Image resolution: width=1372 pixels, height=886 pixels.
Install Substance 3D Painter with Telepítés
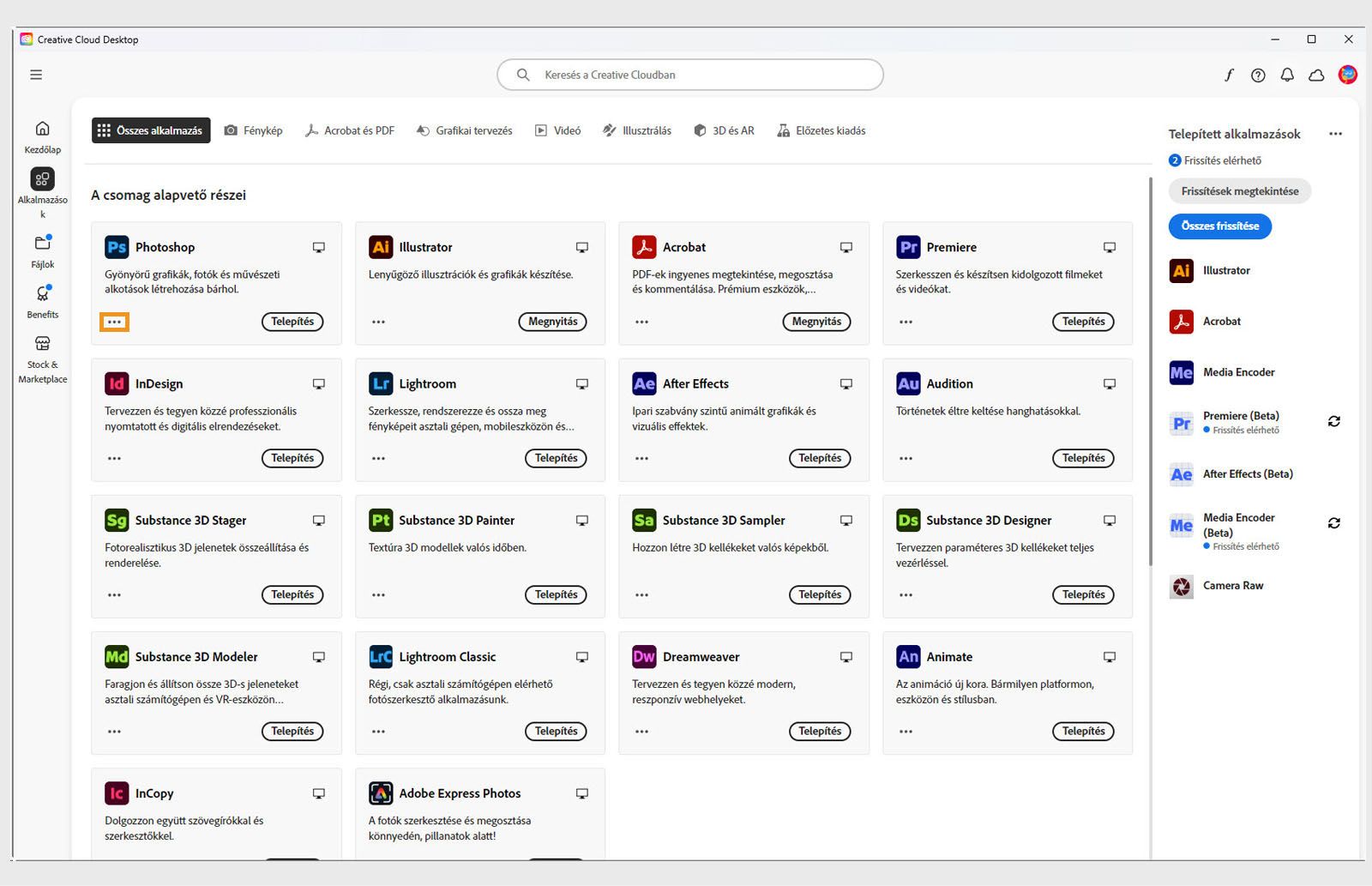tap(556, 595)
